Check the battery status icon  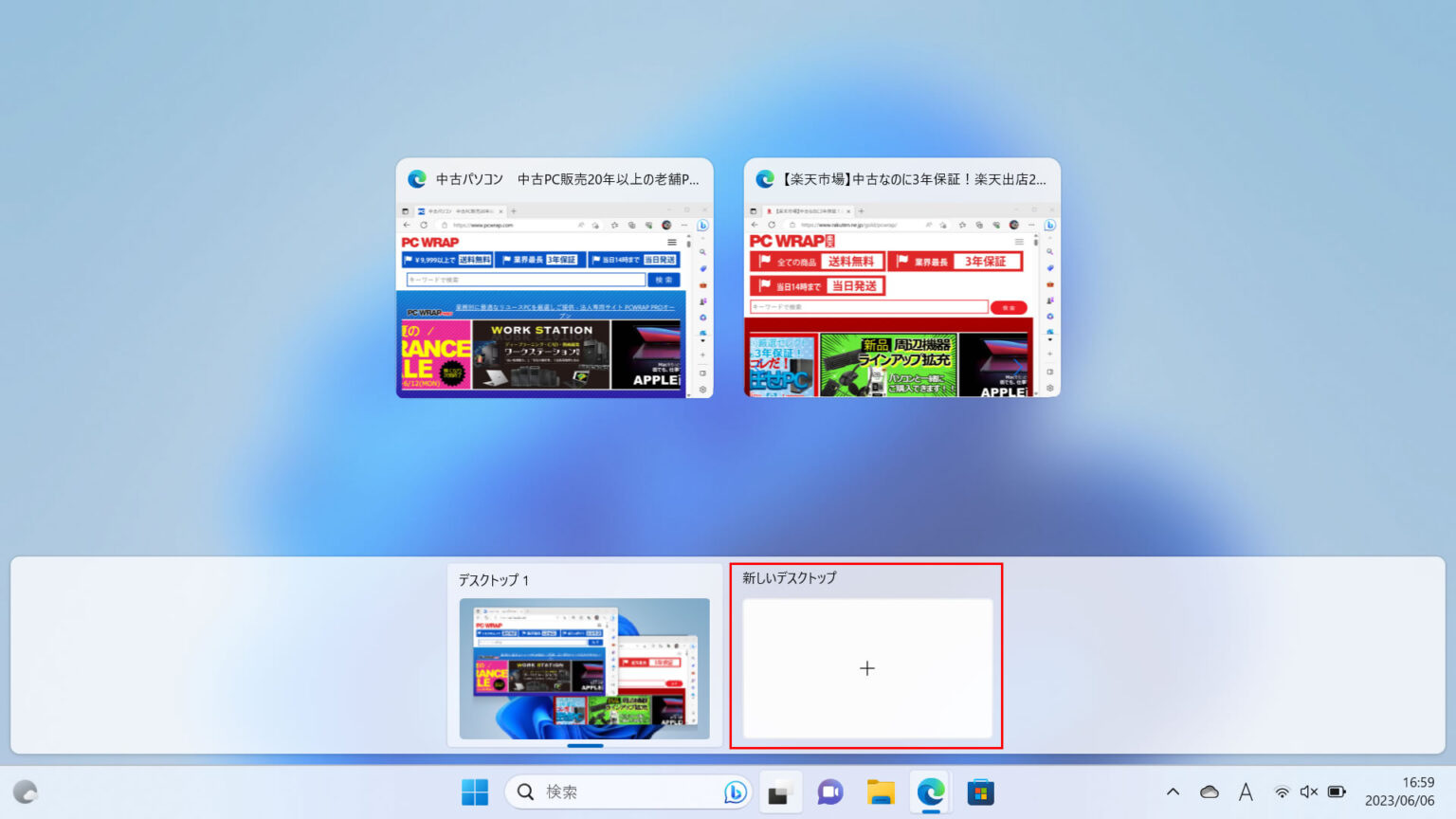point(1337,792)
